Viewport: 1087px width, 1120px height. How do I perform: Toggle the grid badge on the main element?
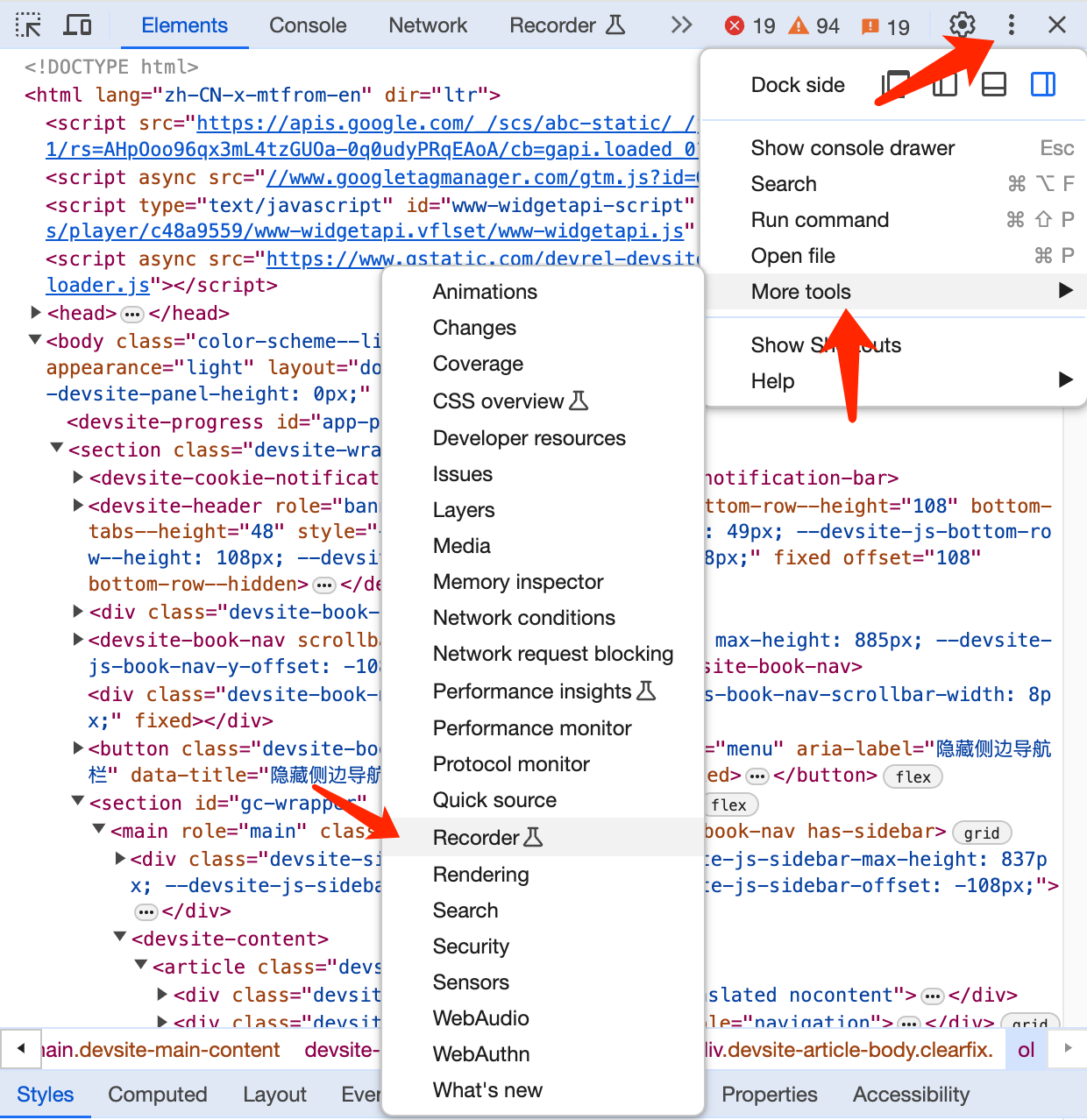tap(981, 833)
